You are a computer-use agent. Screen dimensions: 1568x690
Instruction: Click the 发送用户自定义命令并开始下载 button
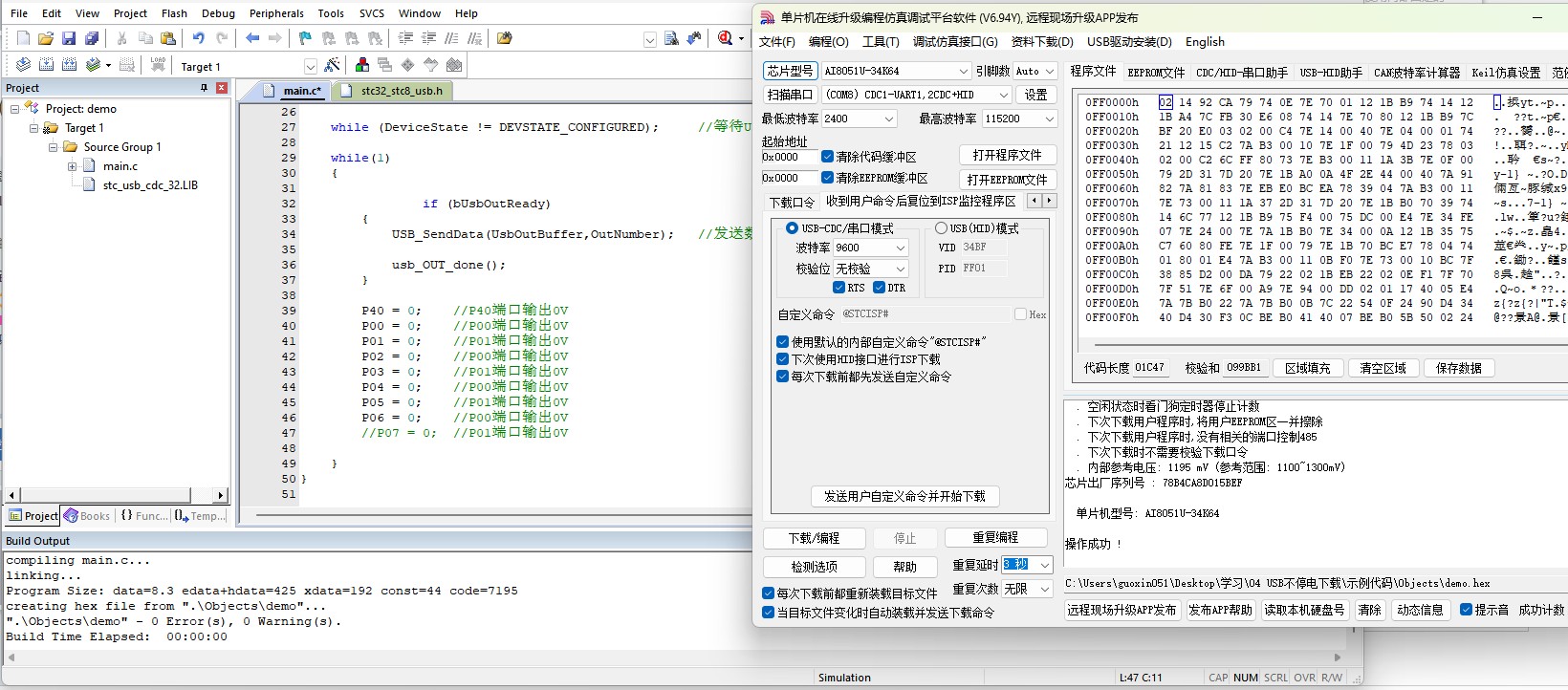[904, 496]
